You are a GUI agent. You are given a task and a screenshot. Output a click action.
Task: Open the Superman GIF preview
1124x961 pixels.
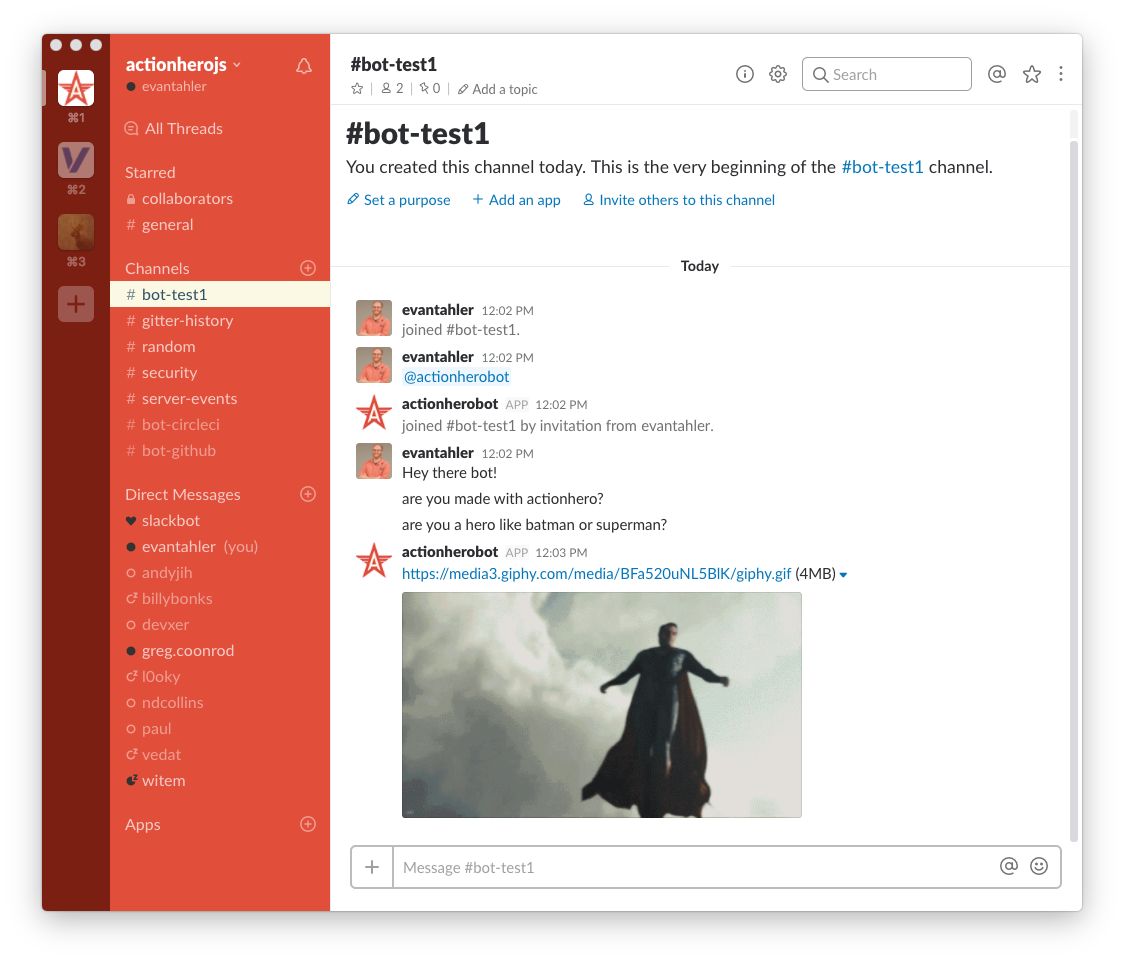(x=601, y=704)
